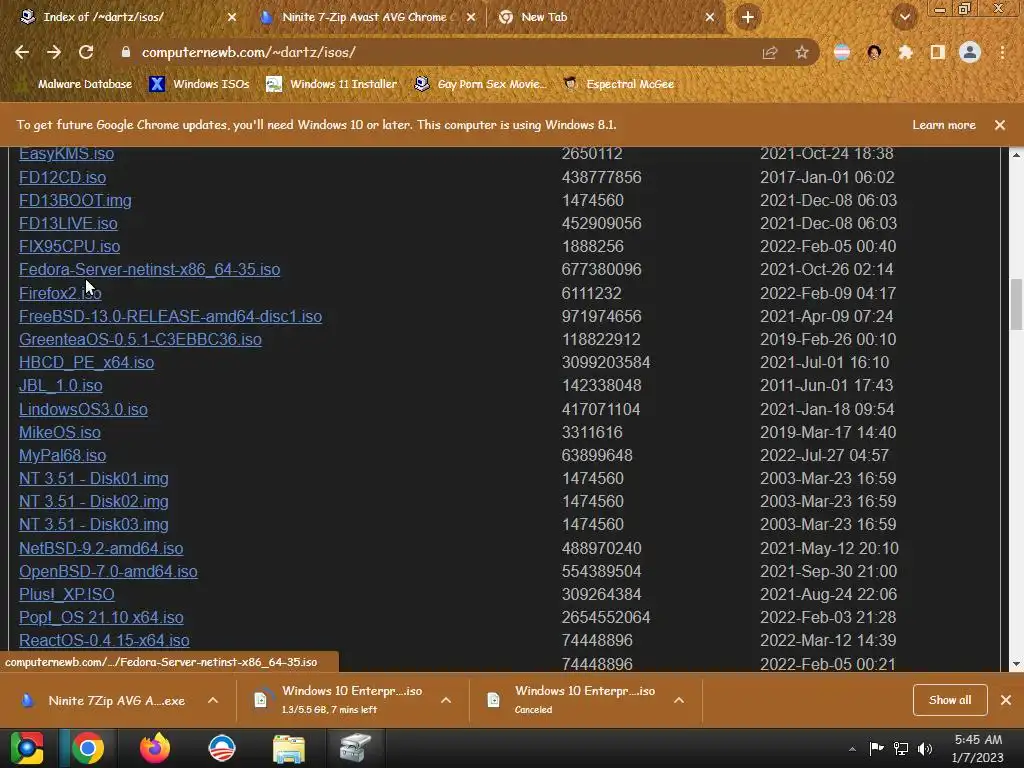Select file size 3099203584

[605, 362]
